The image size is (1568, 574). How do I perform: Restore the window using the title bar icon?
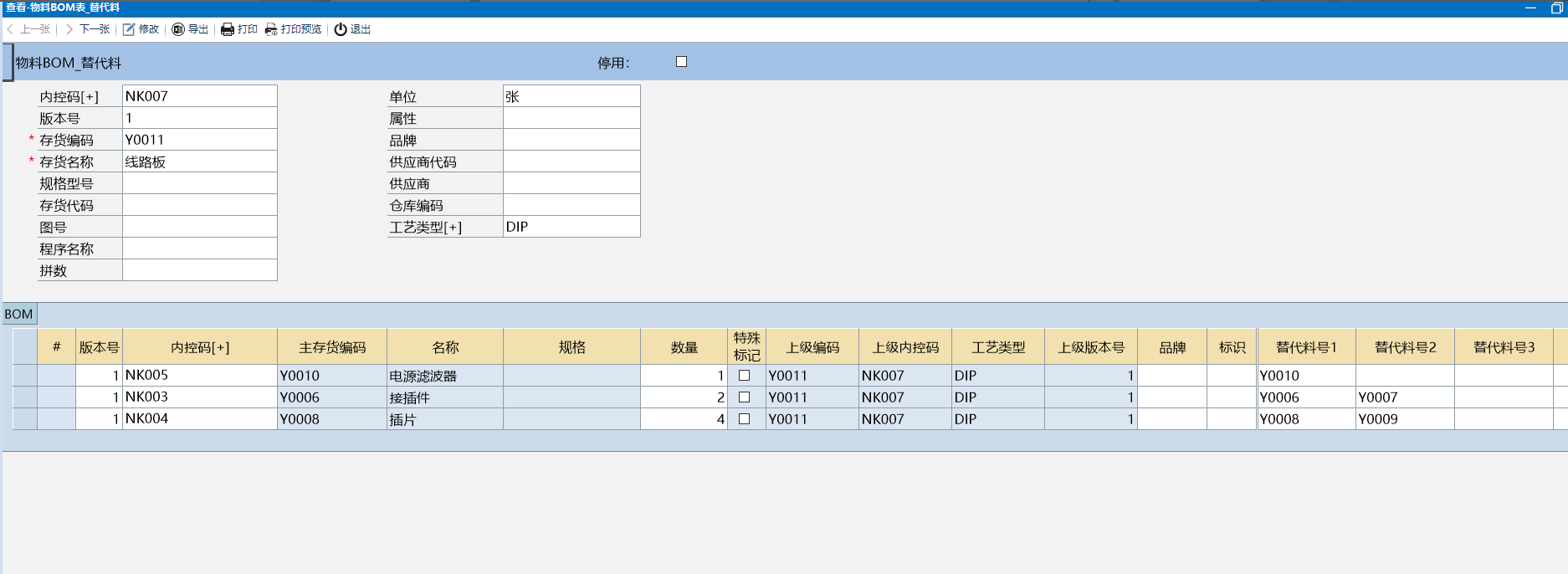(1556, 8)
